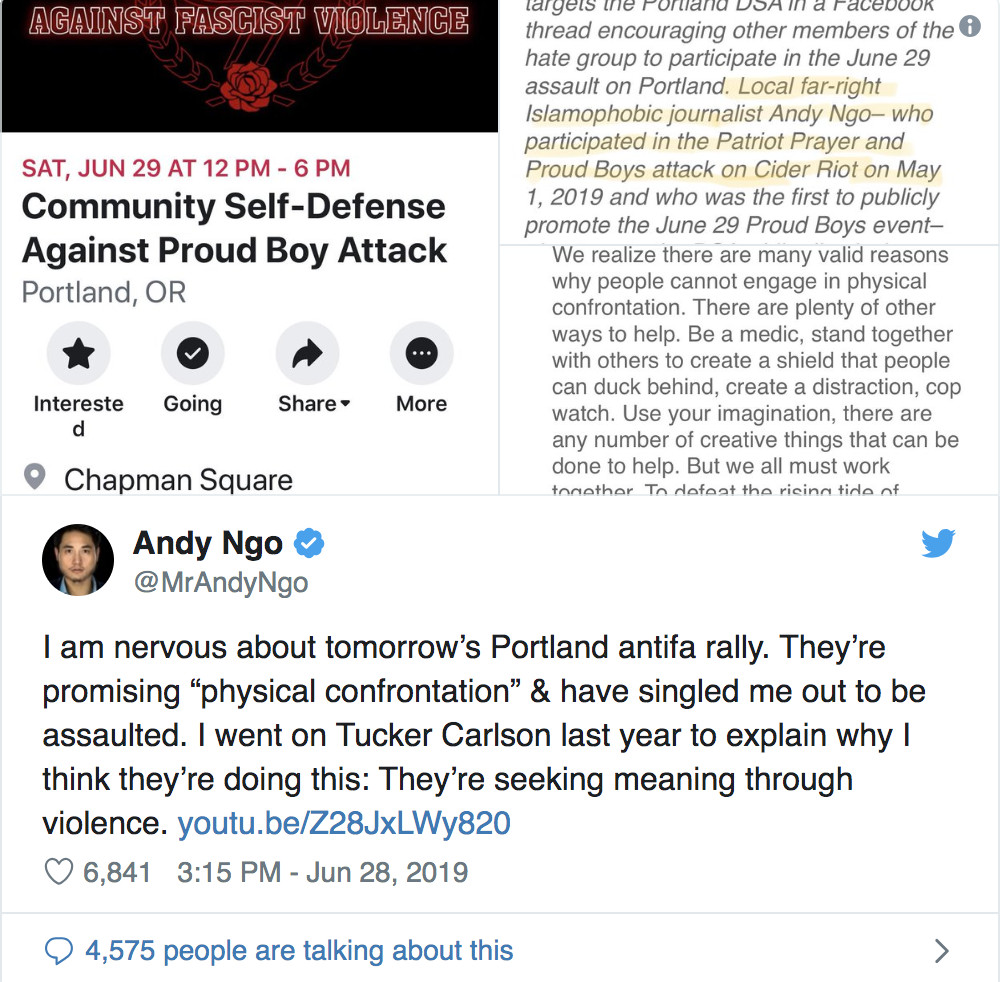This screenshot has height=982, width=1002.
Task: Click the Chapman Square location pin icon
Action: [x=35, y=477]
